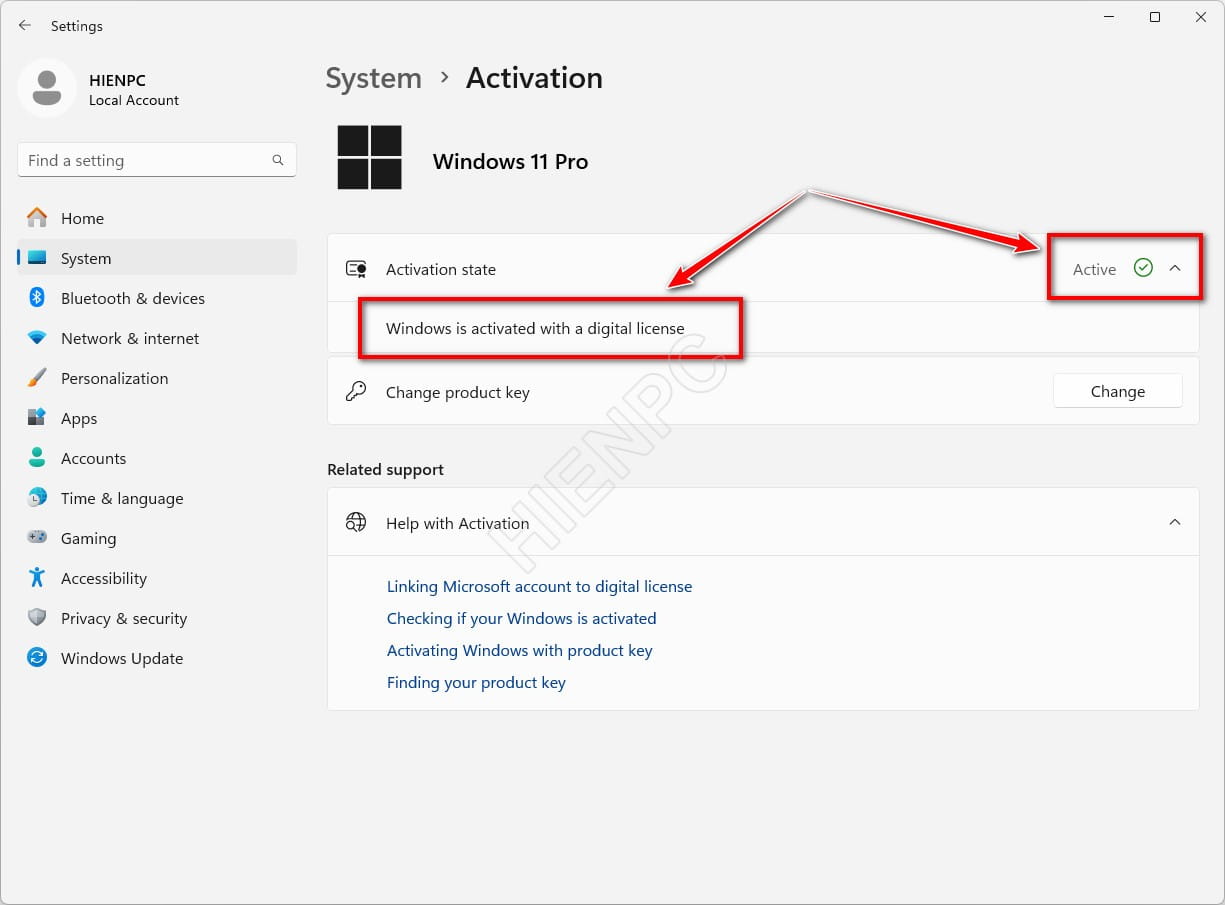The image size is (1225, 905).
Task: Go to Time & language settings
Action: pos(157,498)
